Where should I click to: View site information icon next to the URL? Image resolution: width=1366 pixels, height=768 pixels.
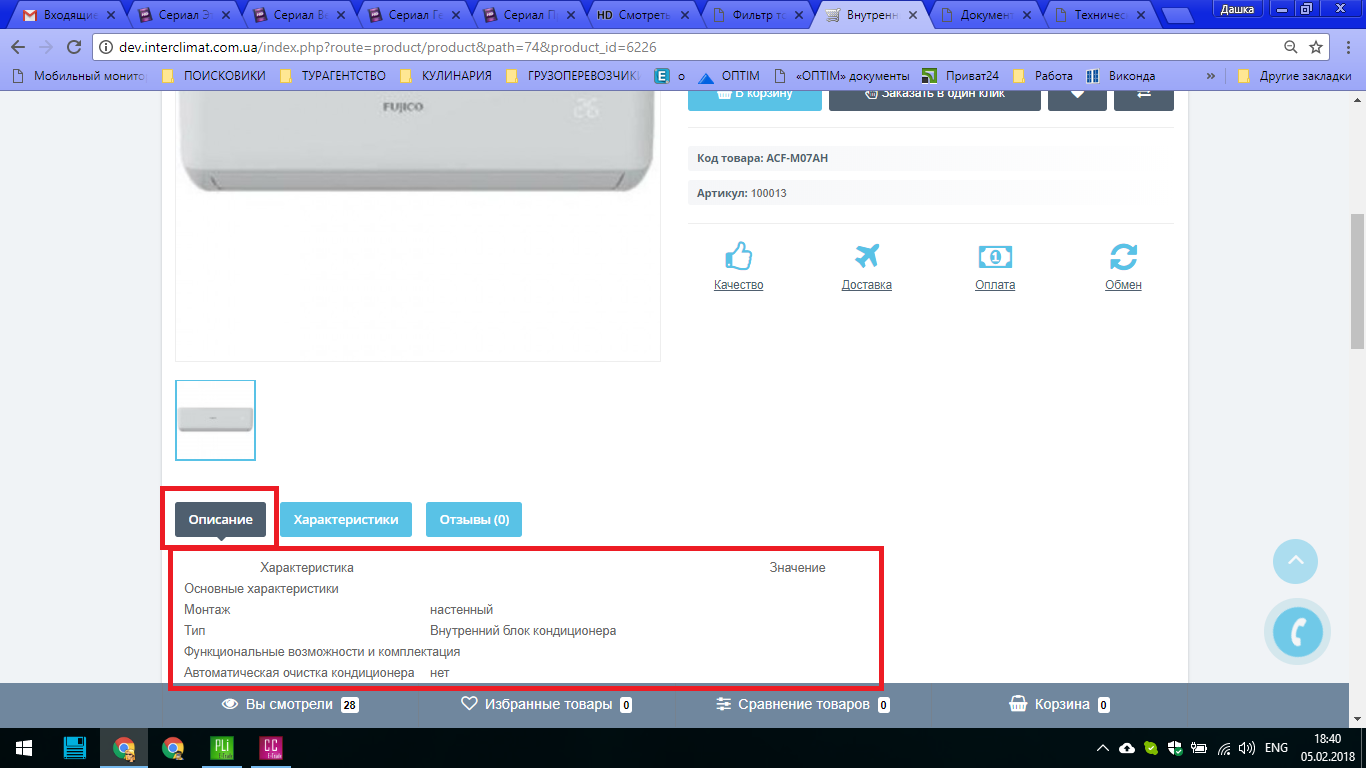[106, 47]
